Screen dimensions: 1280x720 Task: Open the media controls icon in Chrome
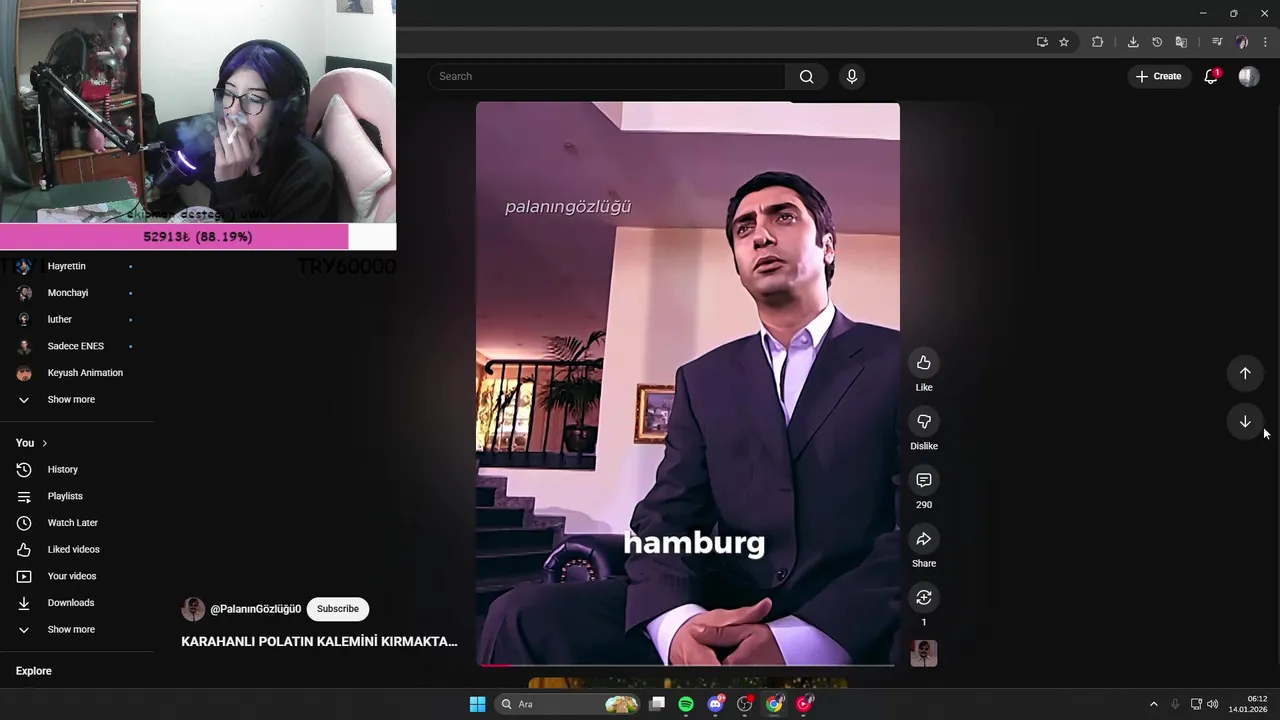(x=1217, y=42)
